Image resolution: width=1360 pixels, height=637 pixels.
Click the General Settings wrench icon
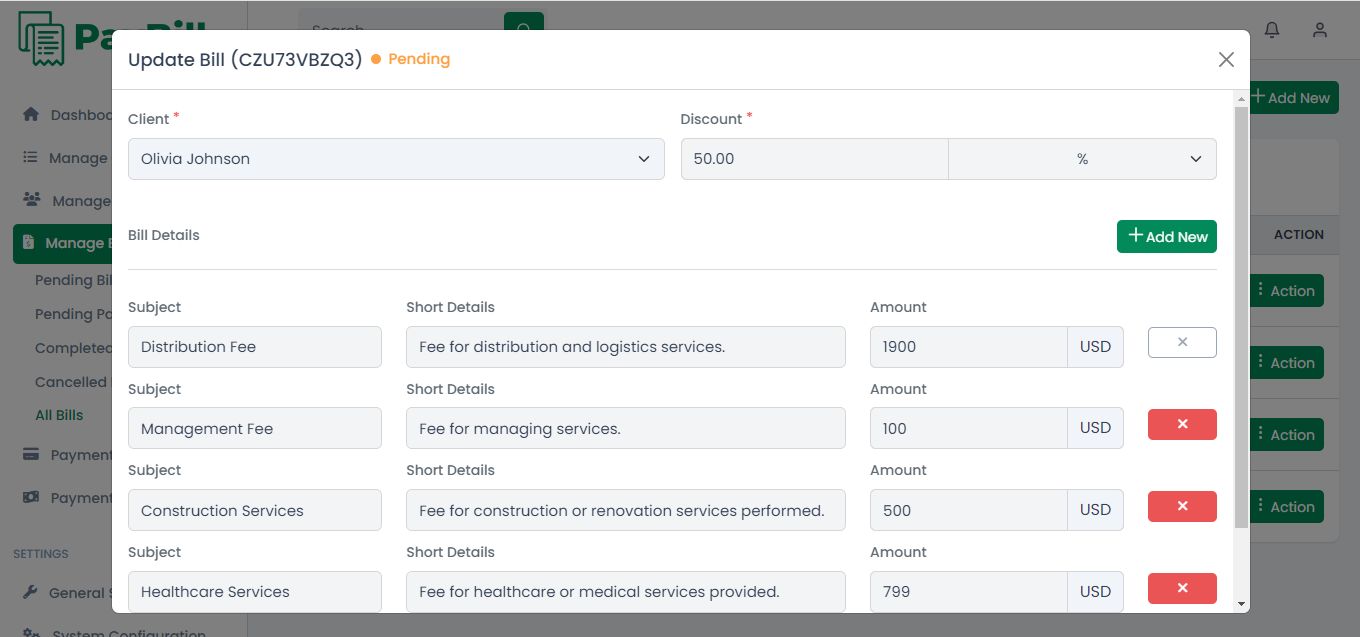pyautogui.click(x=31, y=593)
